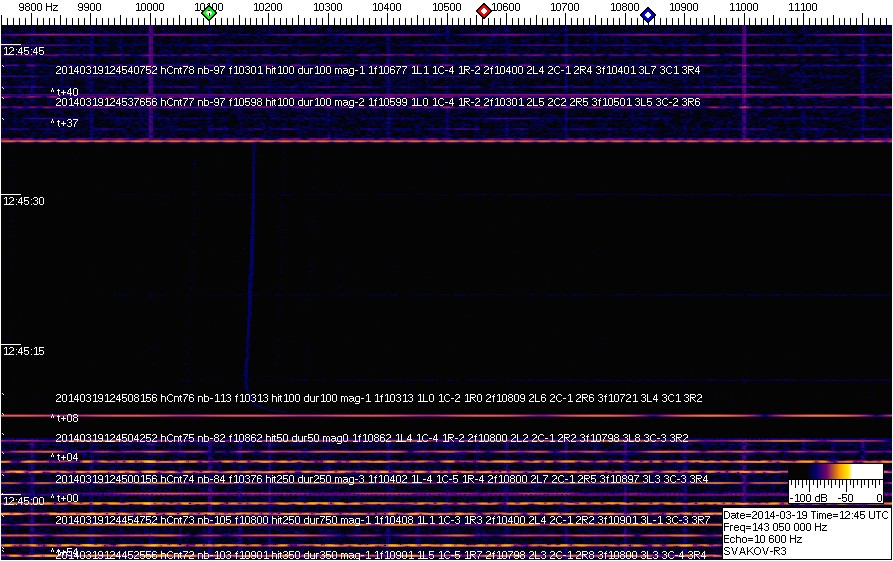Click the green diamond frequency marker
Image resolution: width=893 pixels, height=561 pixels.
208,13
